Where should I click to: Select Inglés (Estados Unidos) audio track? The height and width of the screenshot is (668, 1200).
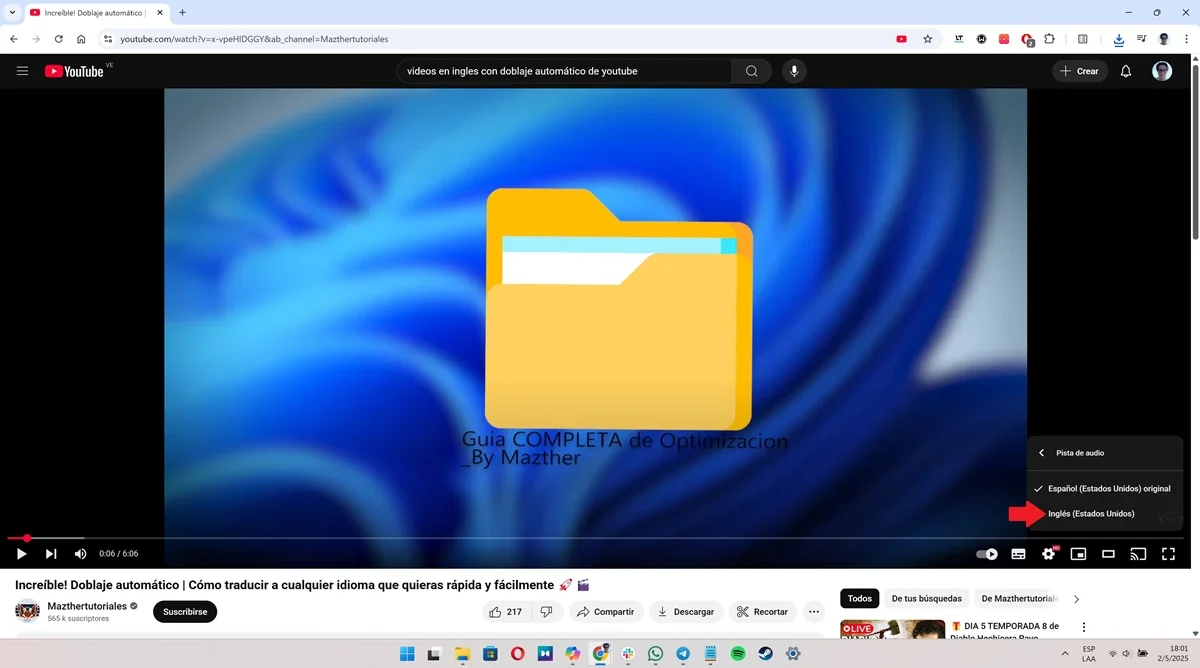[1105, 514]
